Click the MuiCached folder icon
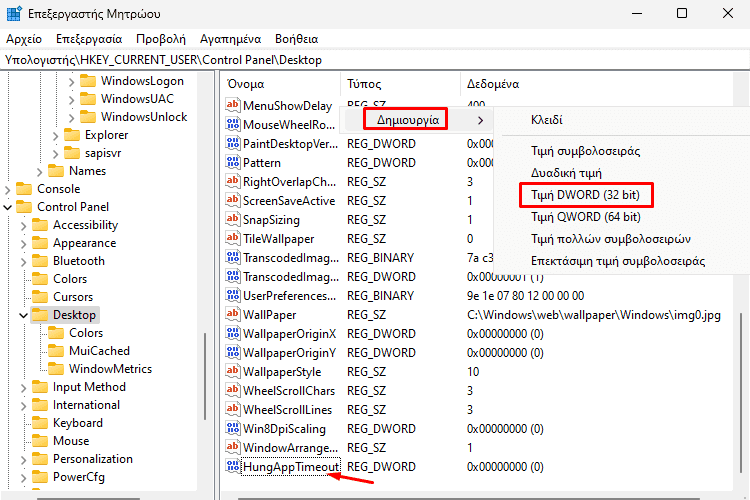The height and width of the screenshot is (500, 750). click(56, 351)
